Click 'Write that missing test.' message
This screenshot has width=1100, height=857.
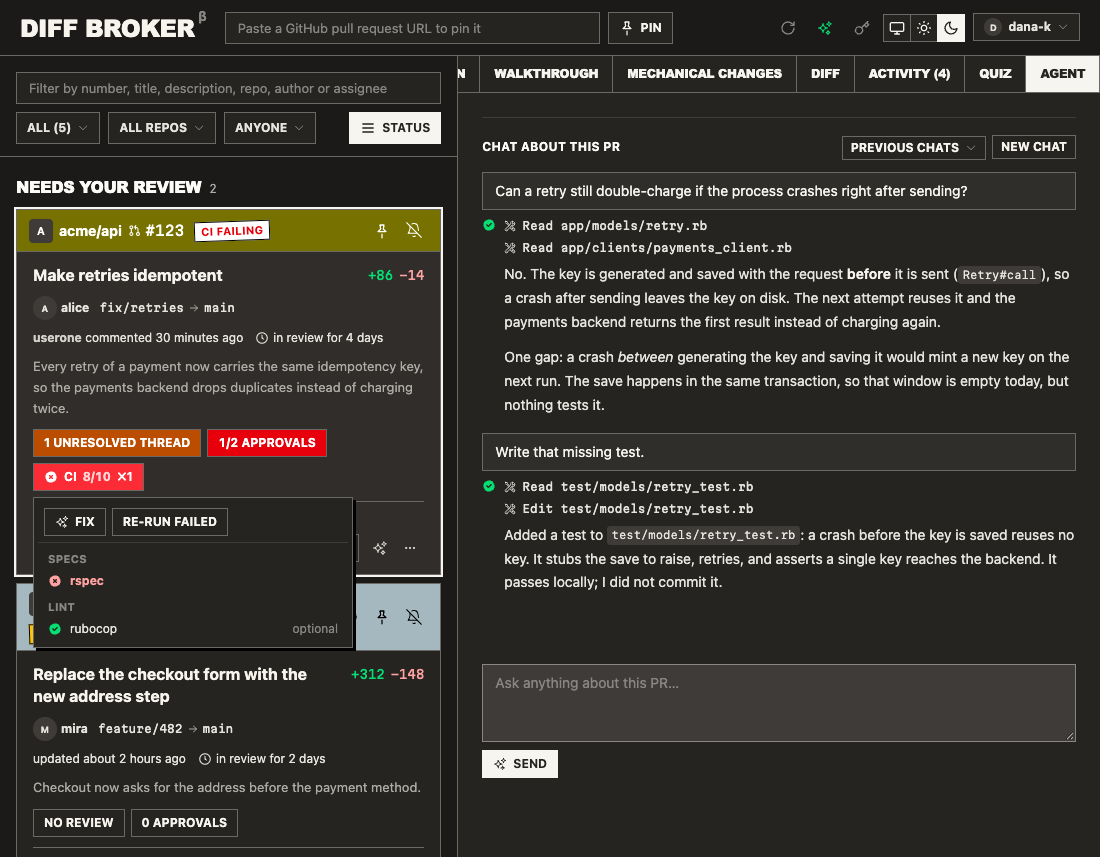(x=779, y=452)
